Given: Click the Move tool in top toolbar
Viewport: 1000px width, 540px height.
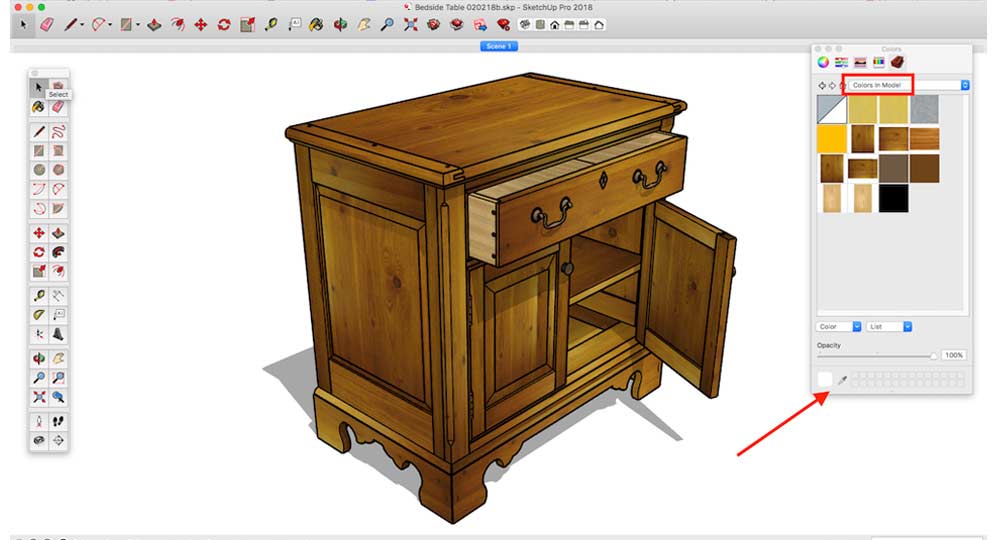Looking at the screenshot, I should (x=200, y=24).
